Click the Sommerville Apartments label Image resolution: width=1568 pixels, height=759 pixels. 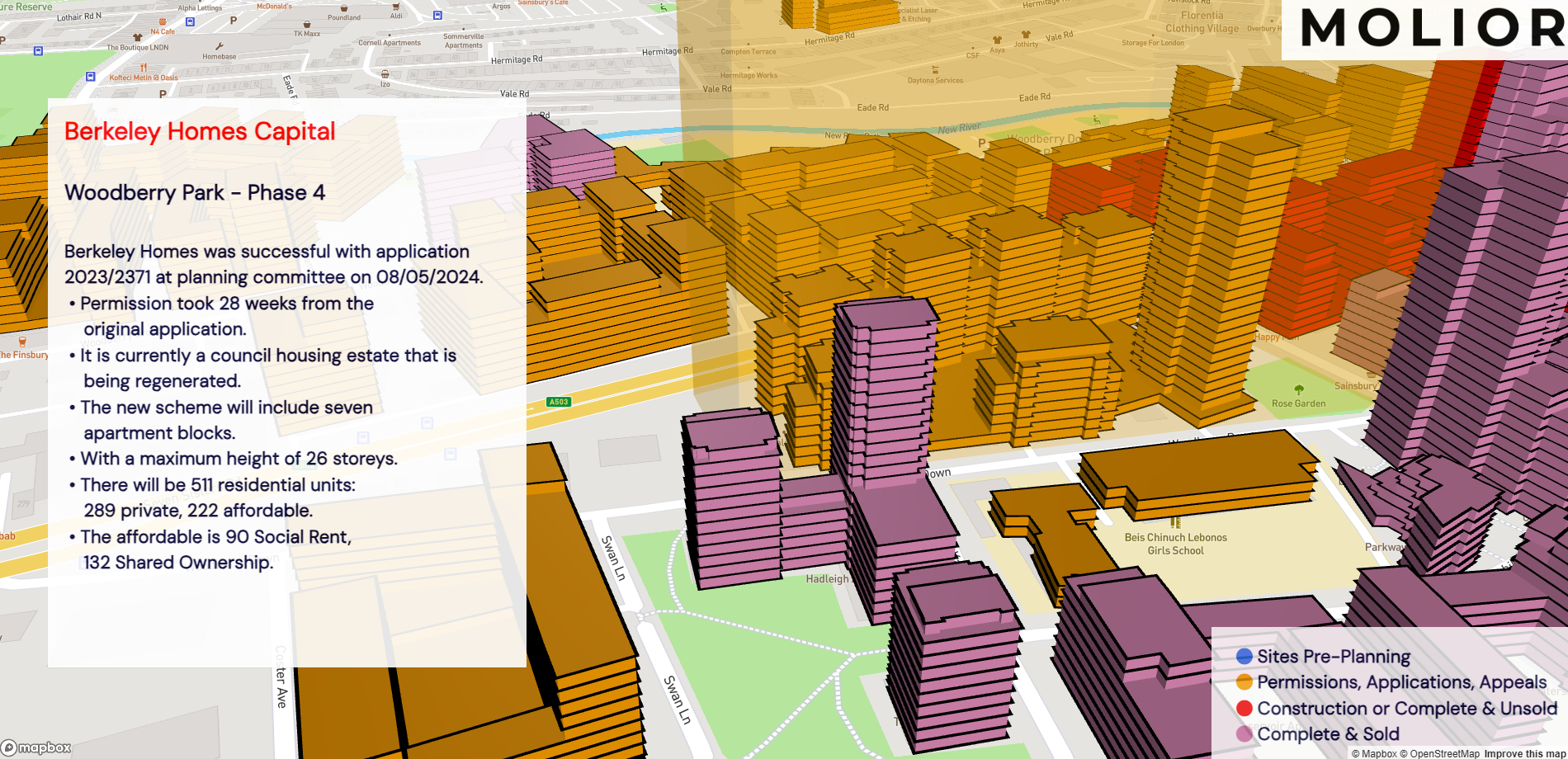(464, 41)
